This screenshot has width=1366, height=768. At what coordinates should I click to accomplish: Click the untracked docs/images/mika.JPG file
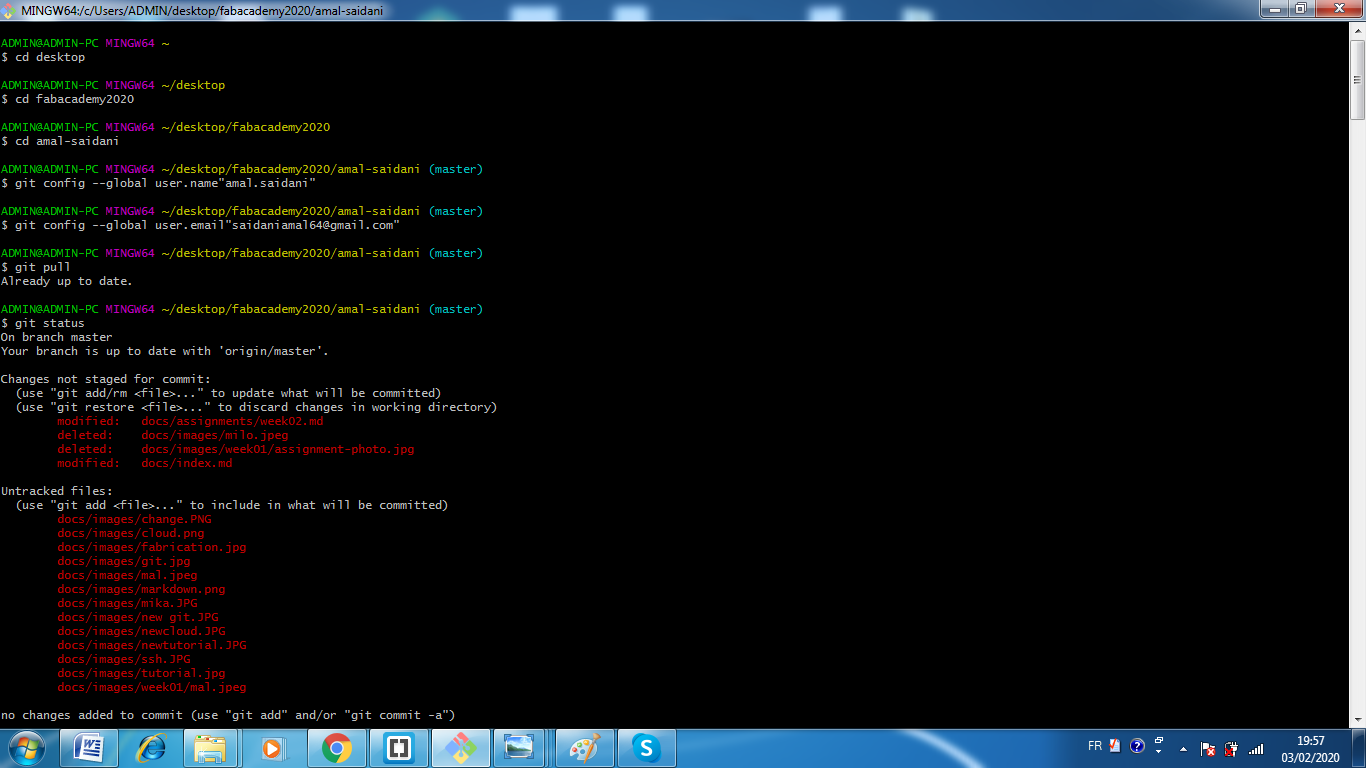click(127, 603)
